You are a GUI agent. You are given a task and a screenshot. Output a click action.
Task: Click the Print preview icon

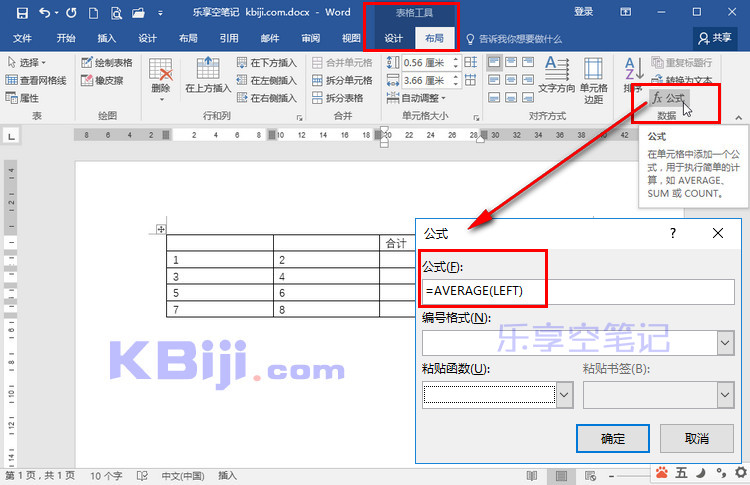click(x=116, y=13)
